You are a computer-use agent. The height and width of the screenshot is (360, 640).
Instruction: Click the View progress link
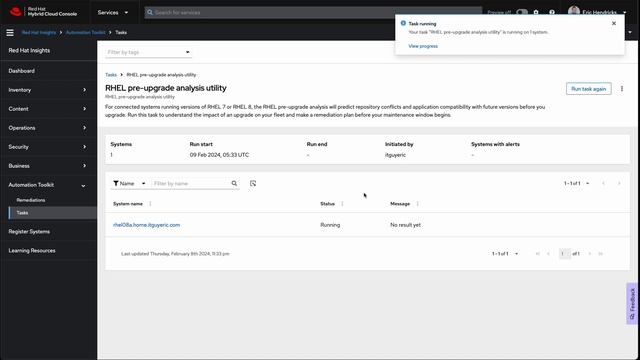coord(423,46)
